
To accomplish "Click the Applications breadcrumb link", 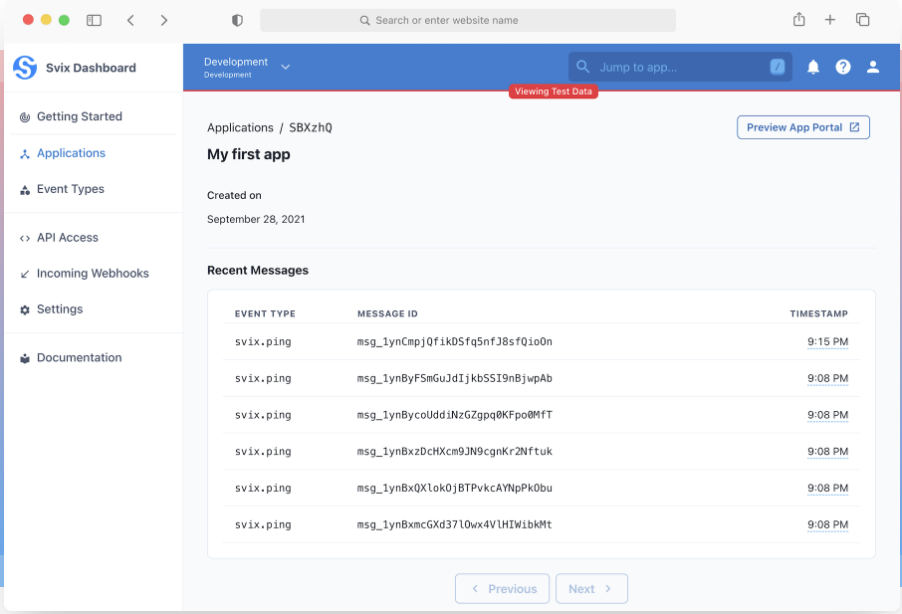I will click(240, 128).
